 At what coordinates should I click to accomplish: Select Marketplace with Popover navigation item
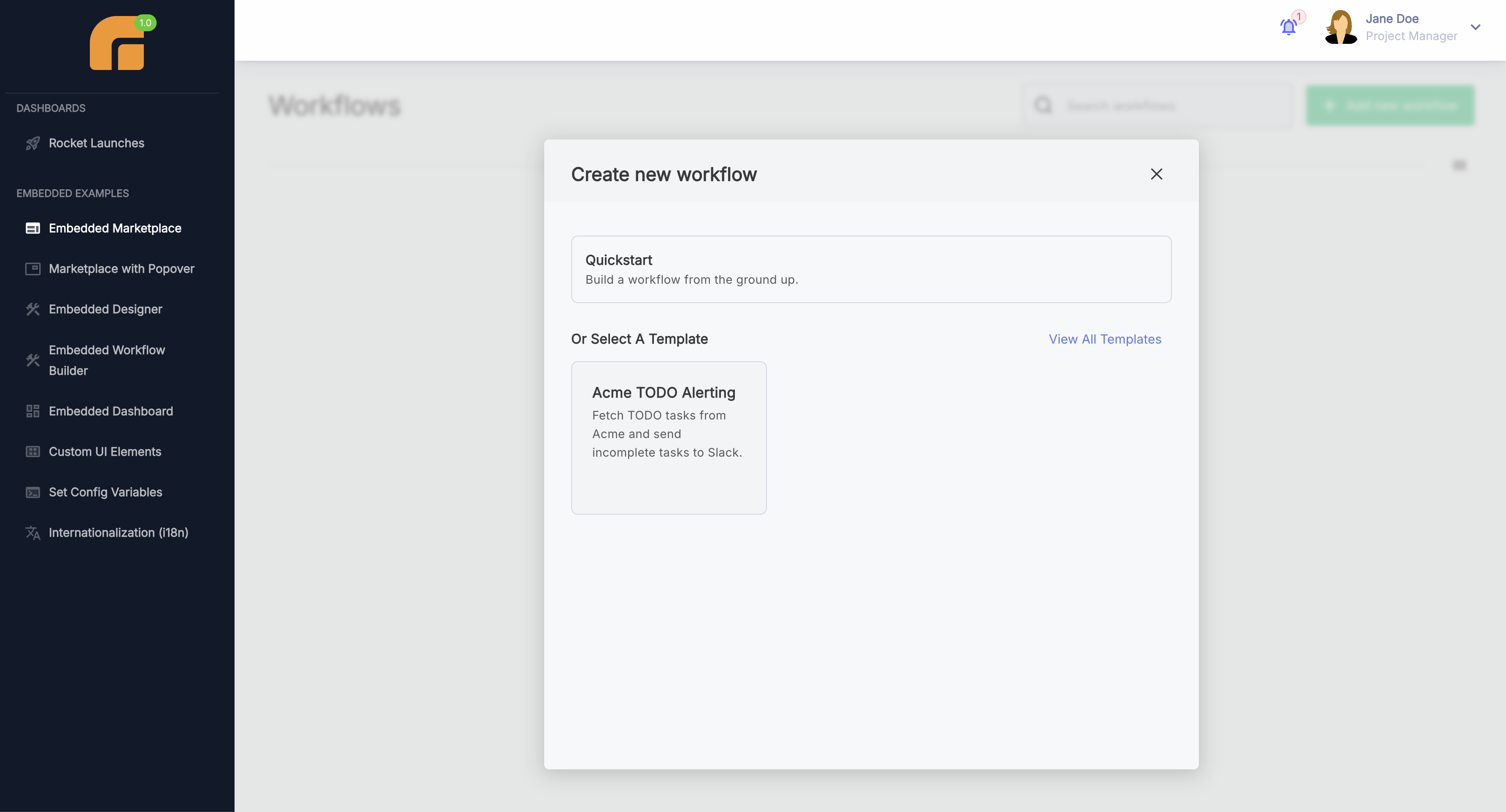pyautogui.click(x=121, y=269)
